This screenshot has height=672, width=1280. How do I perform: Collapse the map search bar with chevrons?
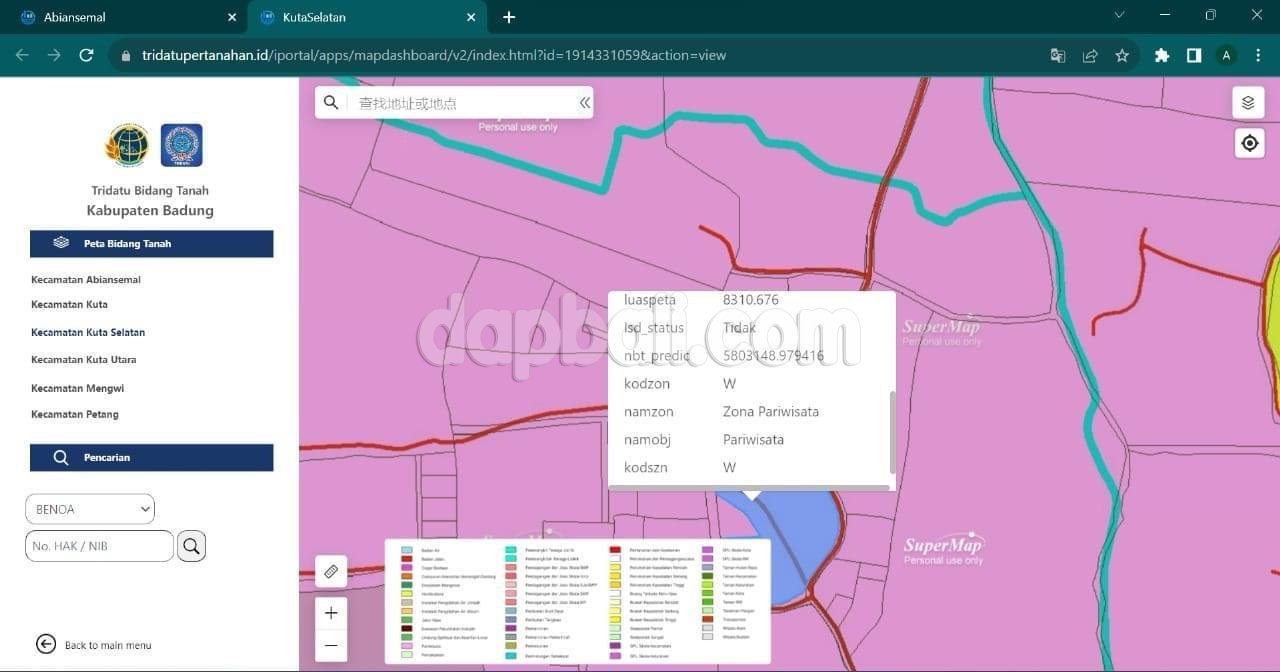[x=584, y=103]
